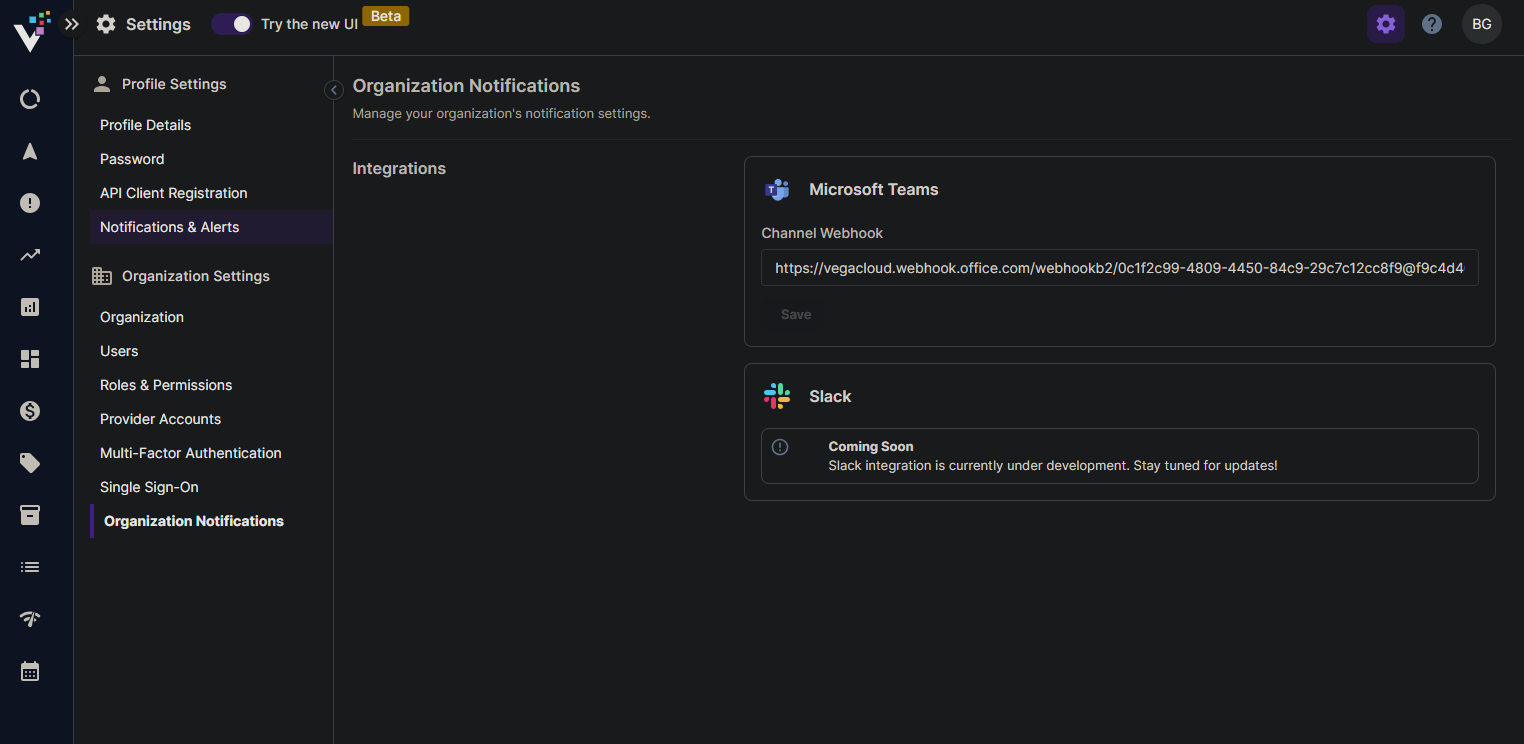Click the Slack heading text
1524x744 pixels.
(830, 396)
